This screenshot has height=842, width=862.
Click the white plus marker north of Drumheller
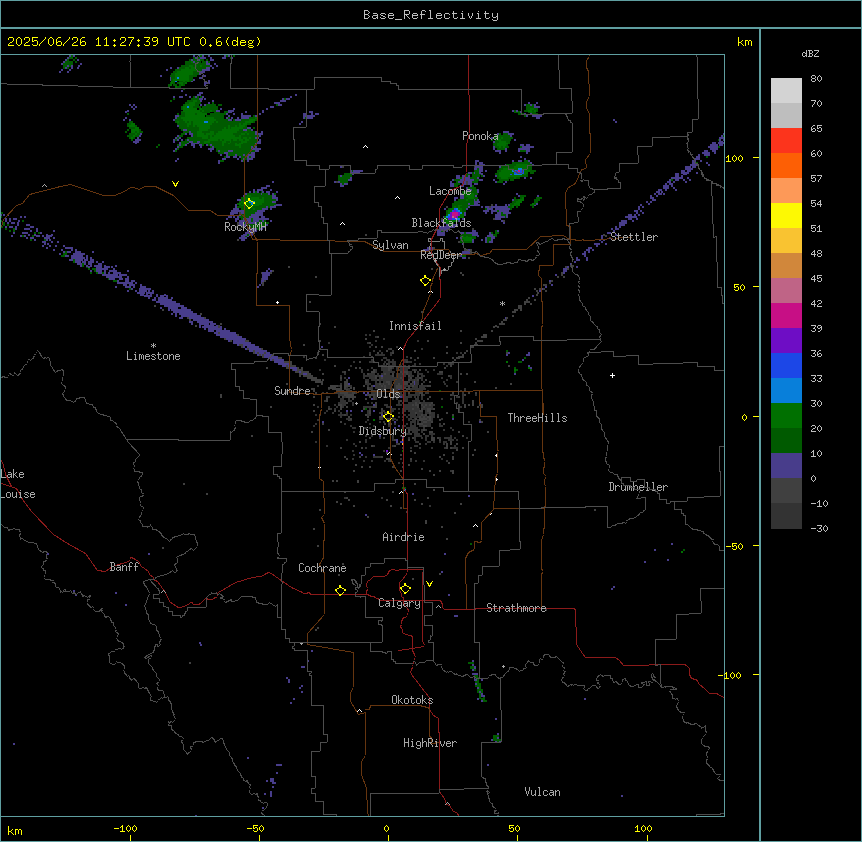[x=612, y=375]
